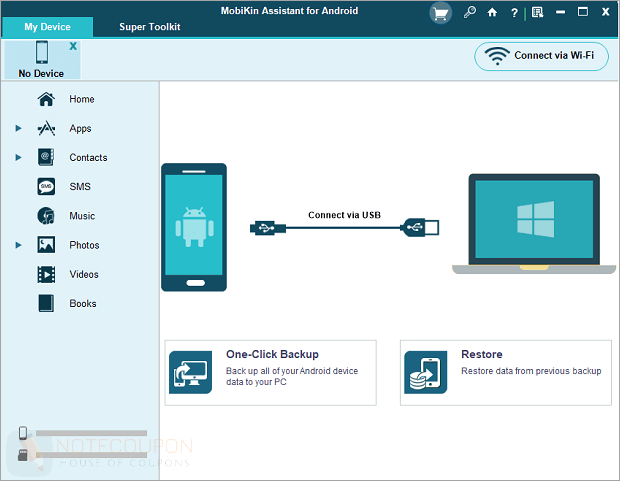Viewport: 620px width, 481px height.
Task: Click the Apps icon in sidebar
Action: pyautogui.click(x=46, y=128)
